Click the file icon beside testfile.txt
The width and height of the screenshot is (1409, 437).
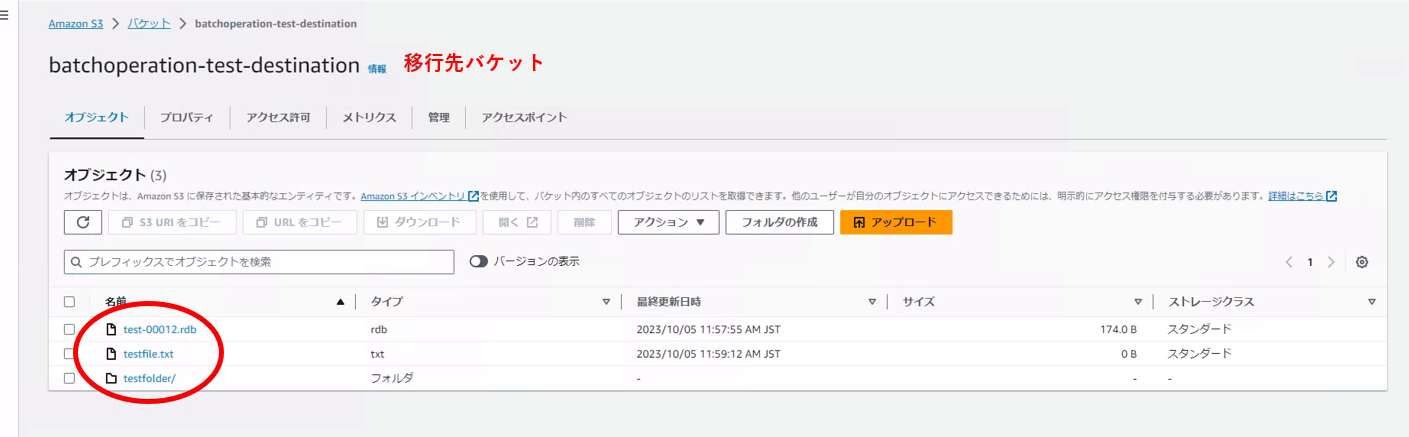(112, 354)
